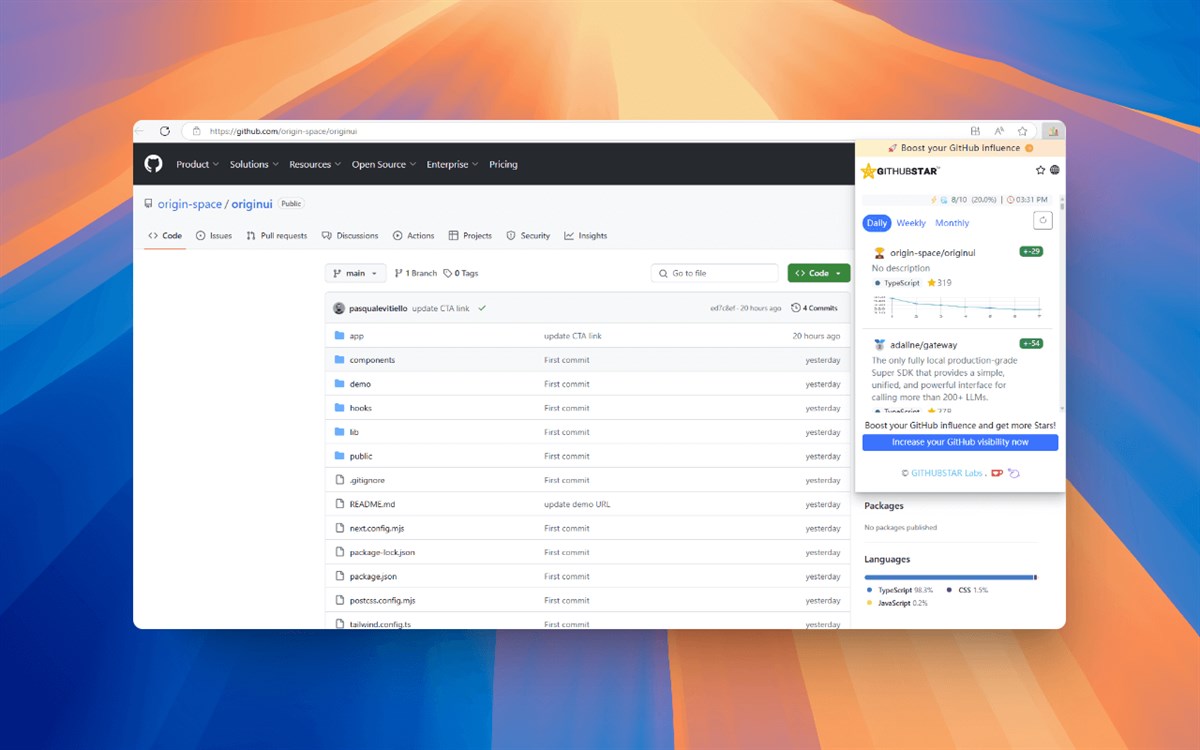
Task: Expand the Open Source menu
Action: pos(384,165)
